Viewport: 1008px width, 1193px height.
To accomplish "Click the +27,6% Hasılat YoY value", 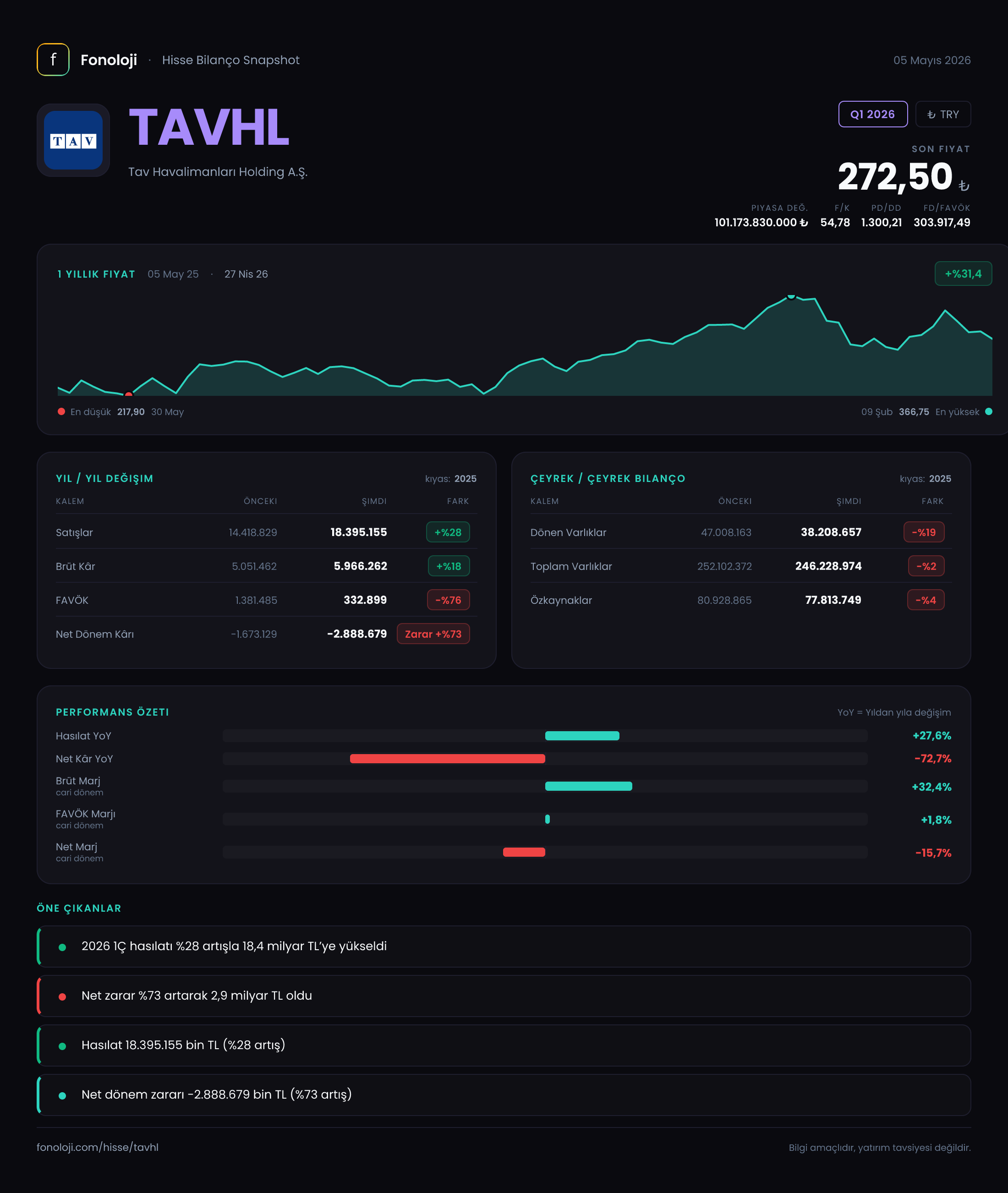I will pyautogui.click(x=931, y=735).
